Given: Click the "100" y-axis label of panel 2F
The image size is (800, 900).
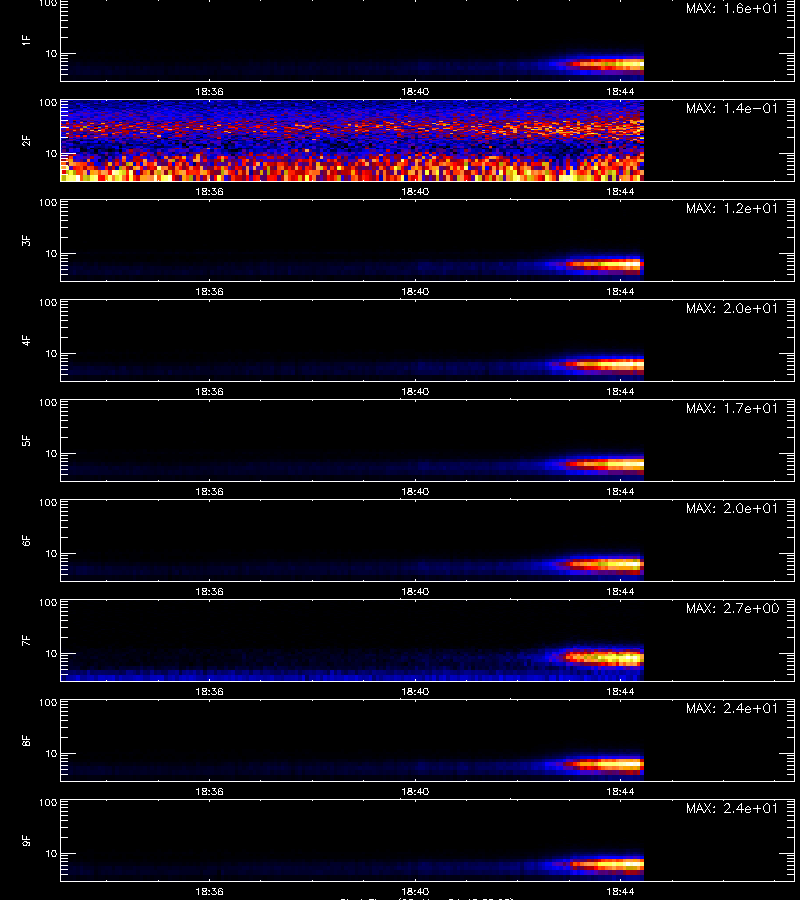Looking at the screenshot, I should (48, 103).
